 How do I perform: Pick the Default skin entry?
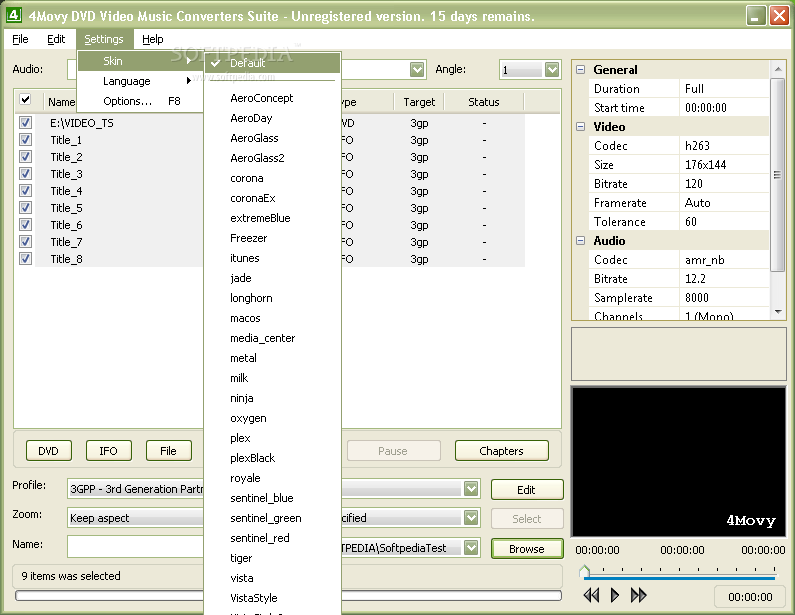[x=272, y=63]
